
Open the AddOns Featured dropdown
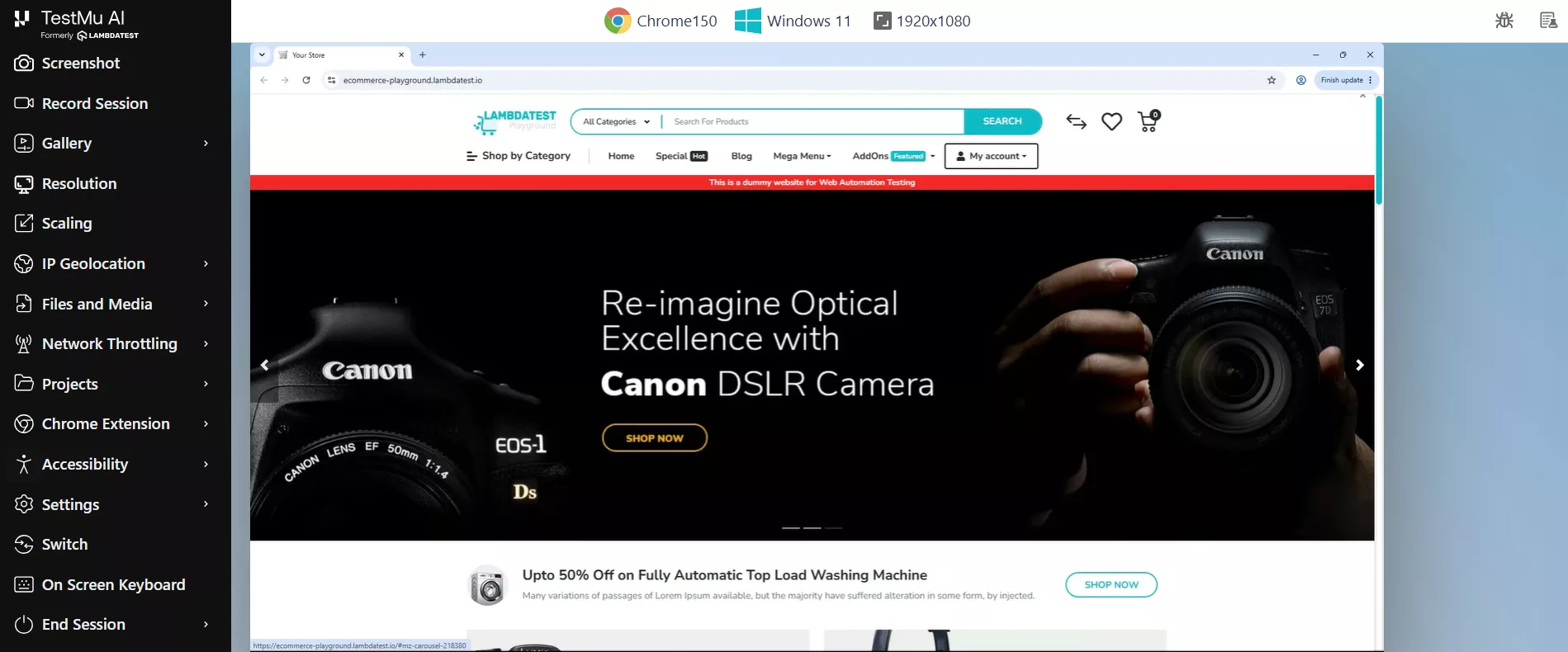pos(893,156)
